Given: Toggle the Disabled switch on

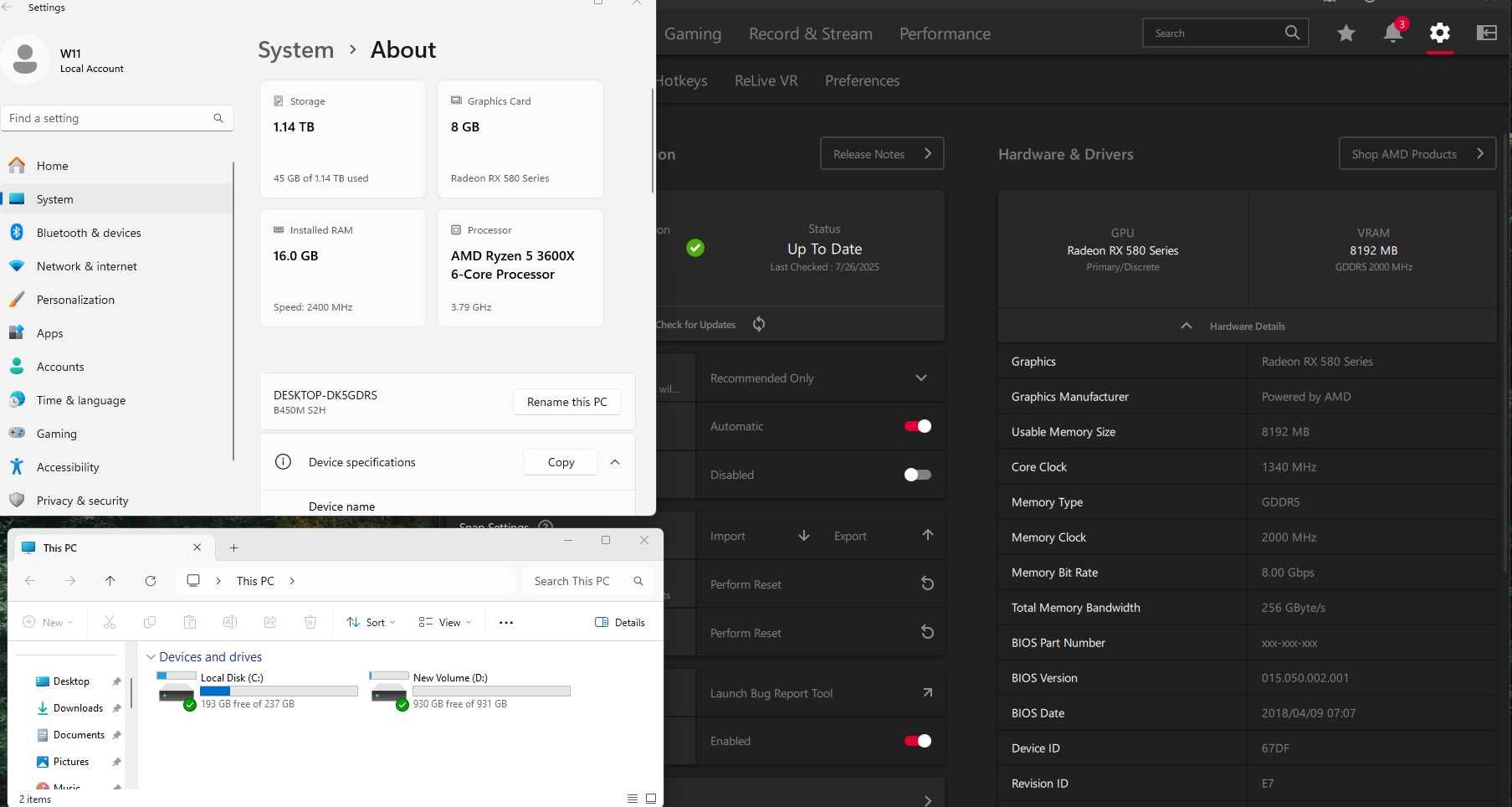Looking at the screenshot, I should tap(918, 475).
